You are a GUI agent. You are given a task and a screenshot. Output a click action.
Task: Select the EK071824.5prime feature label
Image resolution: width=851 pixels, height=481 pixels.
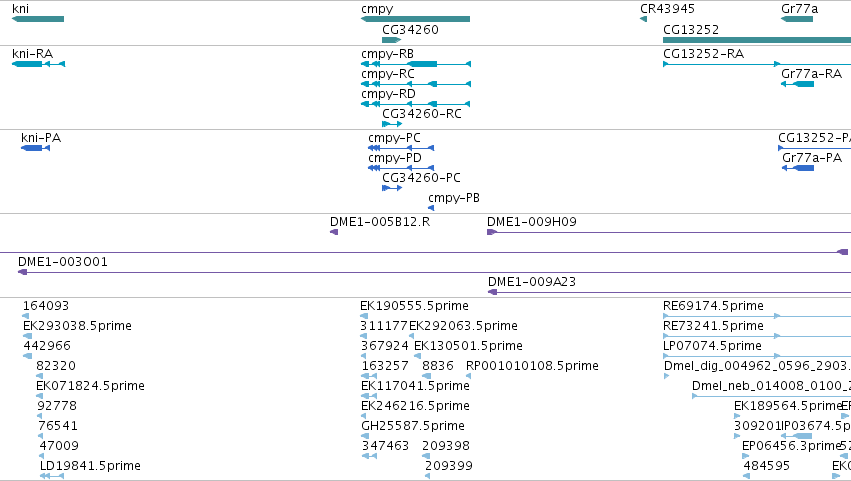point(90,387)
